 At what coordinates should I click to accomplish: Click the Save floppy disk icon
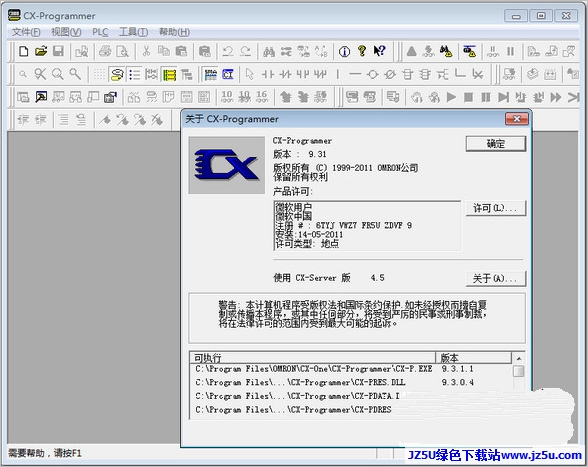[x=58, y=51]
